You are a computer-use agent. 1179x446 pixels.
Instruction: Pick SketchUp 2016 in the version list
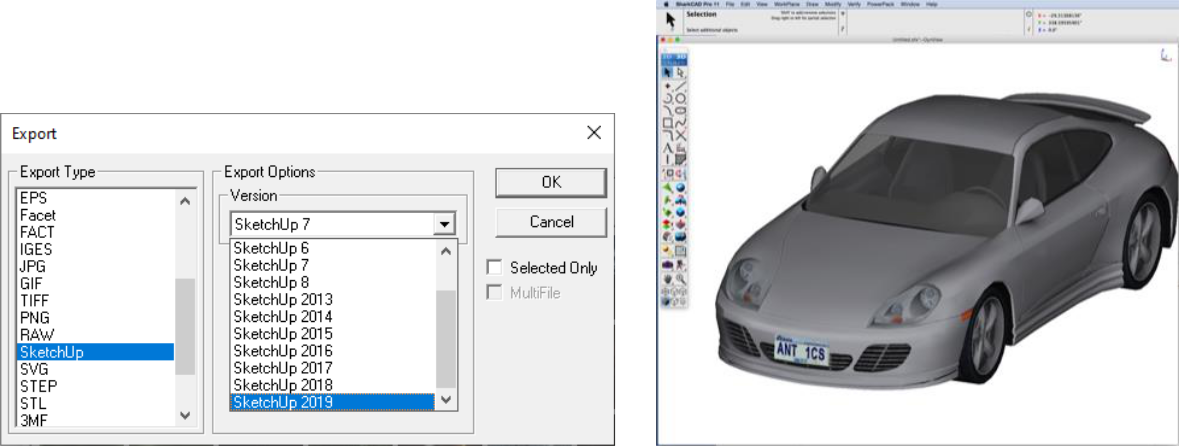(x=332, y=351)
